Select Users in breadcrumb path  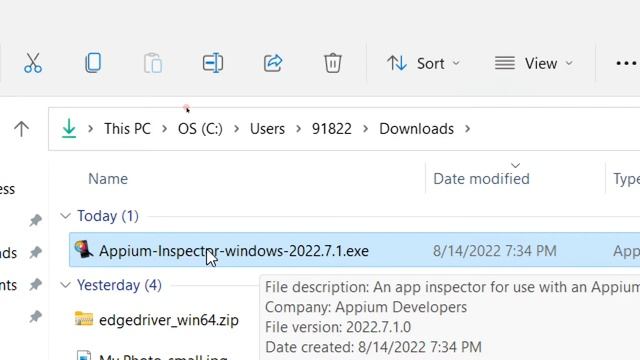pos(267,129)
